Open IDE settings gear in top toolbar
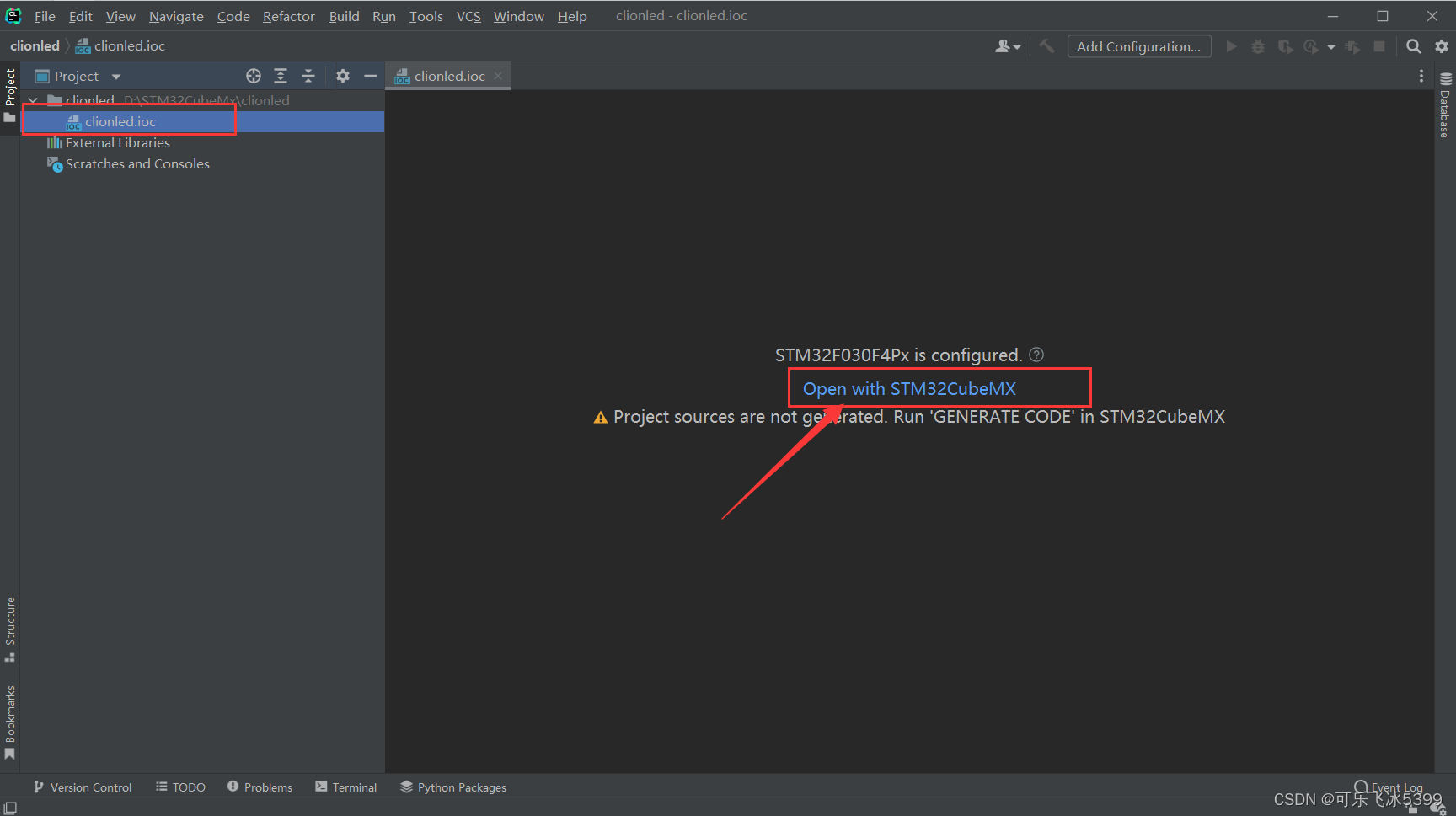Screen dimensions: 1456x816 pos(1442,46)
